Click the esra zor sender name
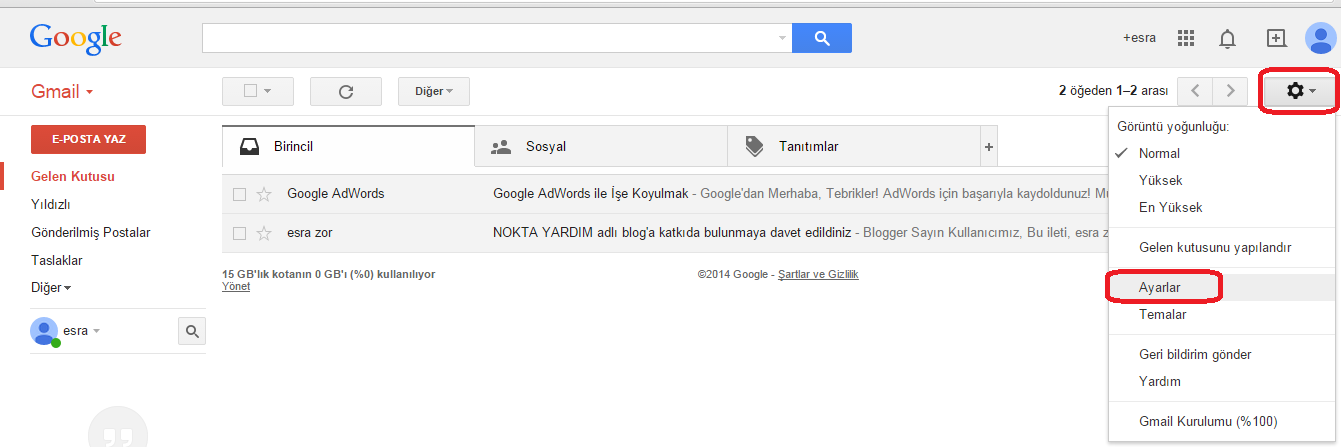1341x447 pixels. 310,233
